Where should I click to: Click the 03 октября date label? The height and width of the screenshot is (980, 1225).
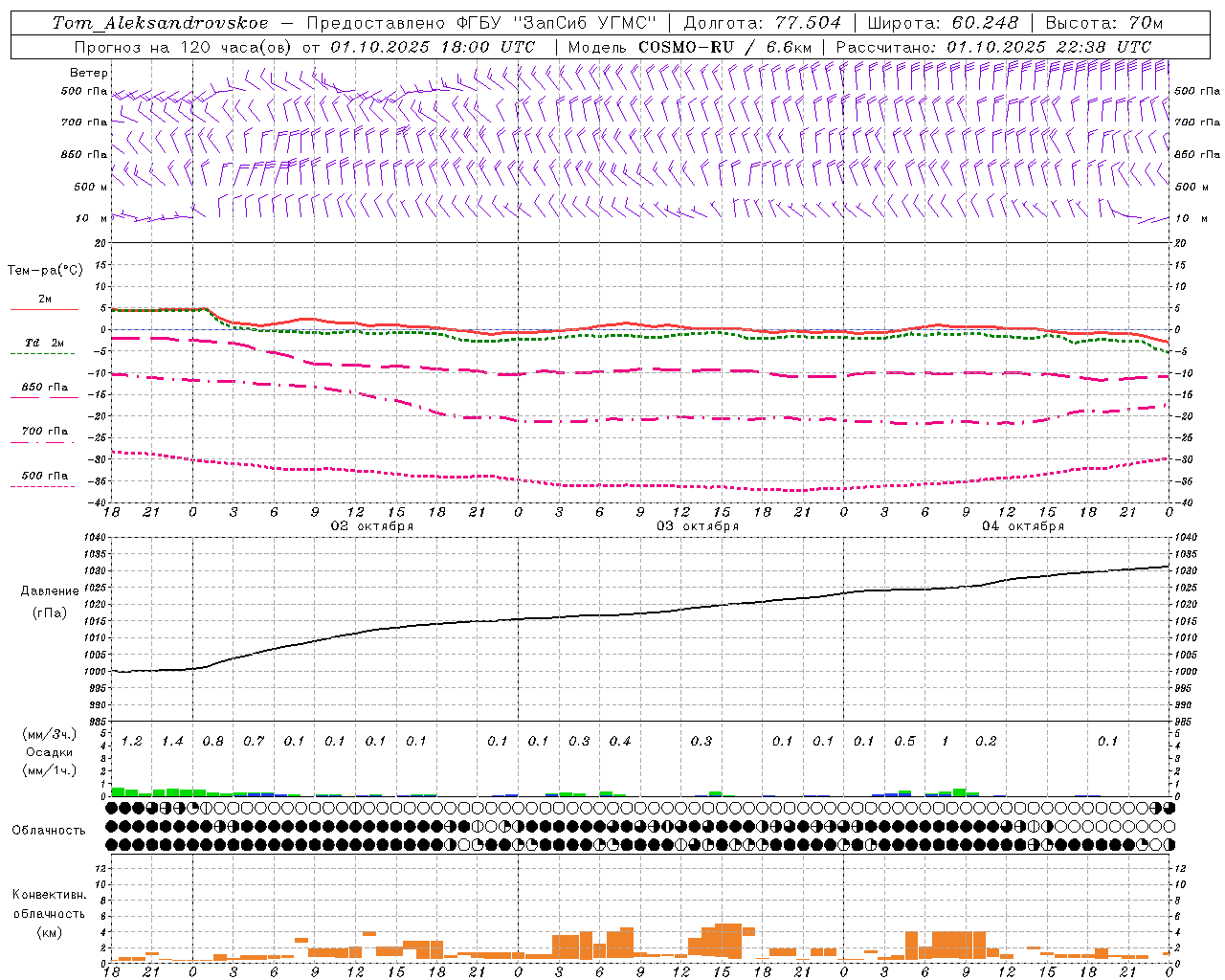(x=698, y=526)
